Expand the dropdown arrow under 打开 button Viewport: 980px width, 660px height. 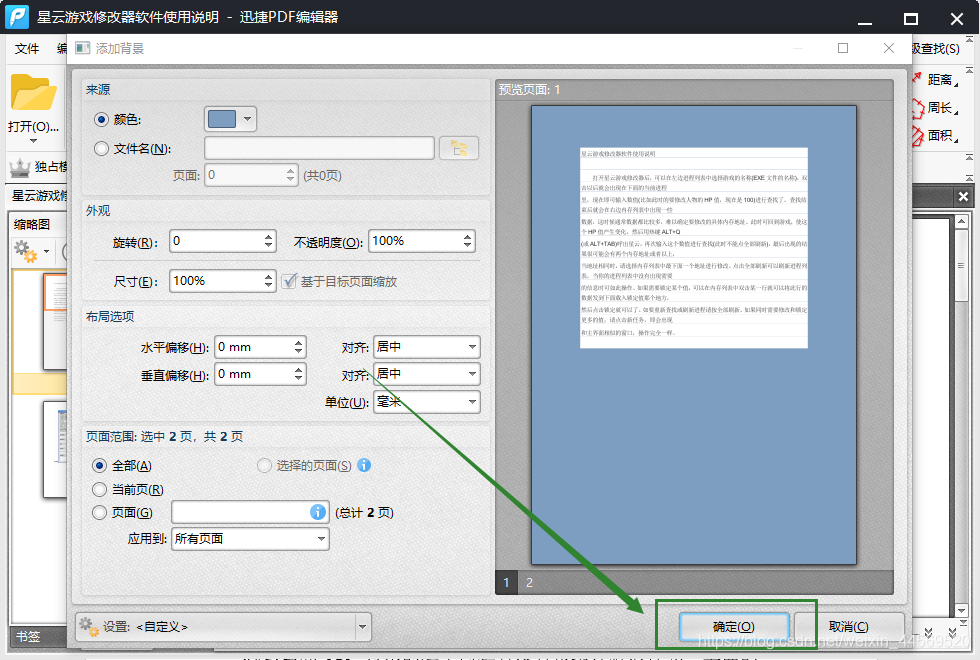pos(33,141)
